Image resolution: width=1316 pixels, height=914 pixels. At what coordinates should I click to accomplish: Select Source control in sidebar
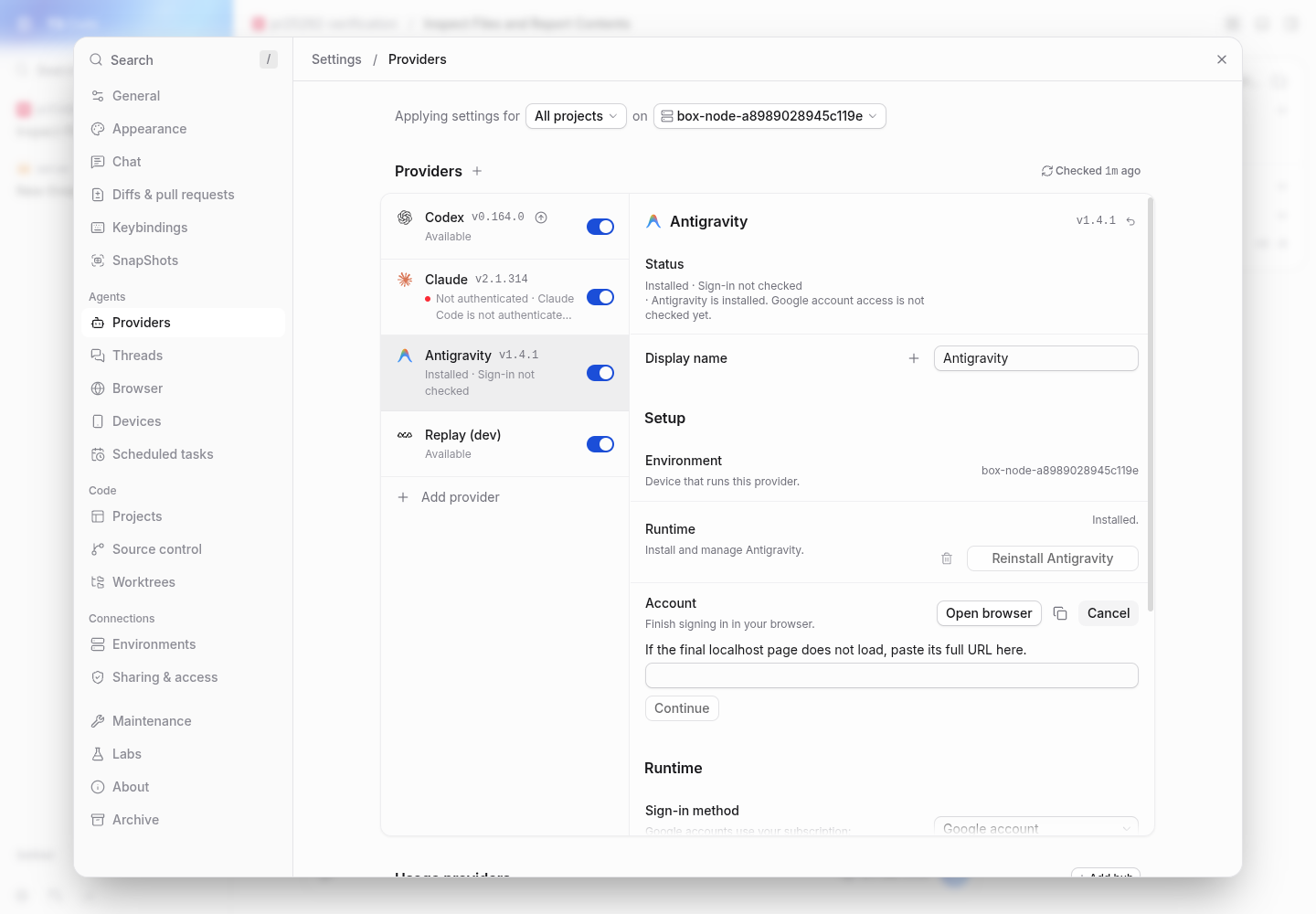[x=183, y=549]
